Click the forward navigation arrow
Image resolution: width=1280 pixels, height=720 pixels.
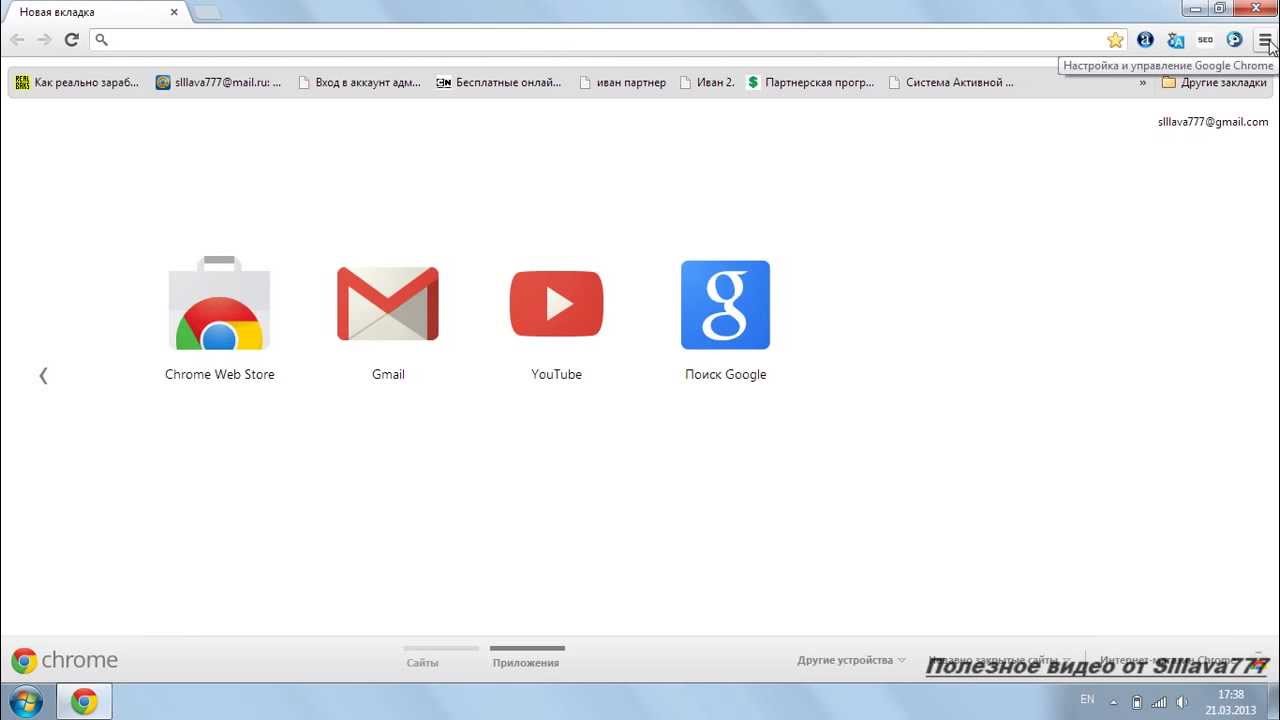(44, 40)
